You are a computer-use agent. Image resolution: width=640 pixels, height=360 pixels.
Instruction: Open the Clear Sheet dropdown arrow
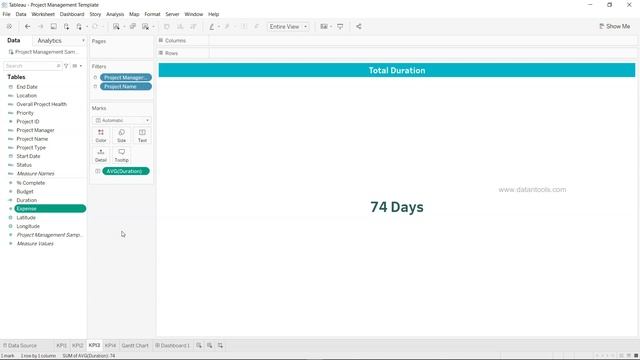pos(153,27)
